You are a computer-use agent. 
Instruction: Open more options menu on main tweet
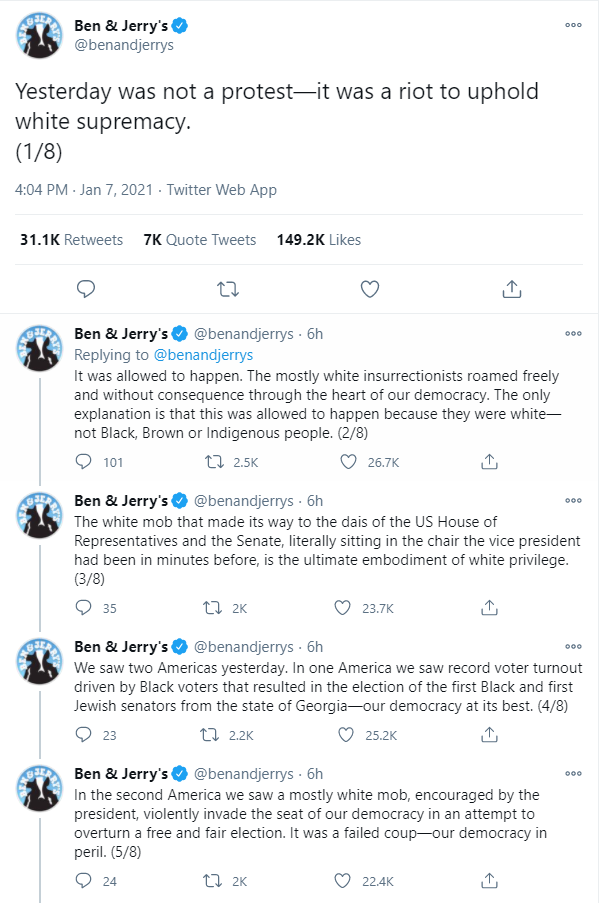click(573, 25)
